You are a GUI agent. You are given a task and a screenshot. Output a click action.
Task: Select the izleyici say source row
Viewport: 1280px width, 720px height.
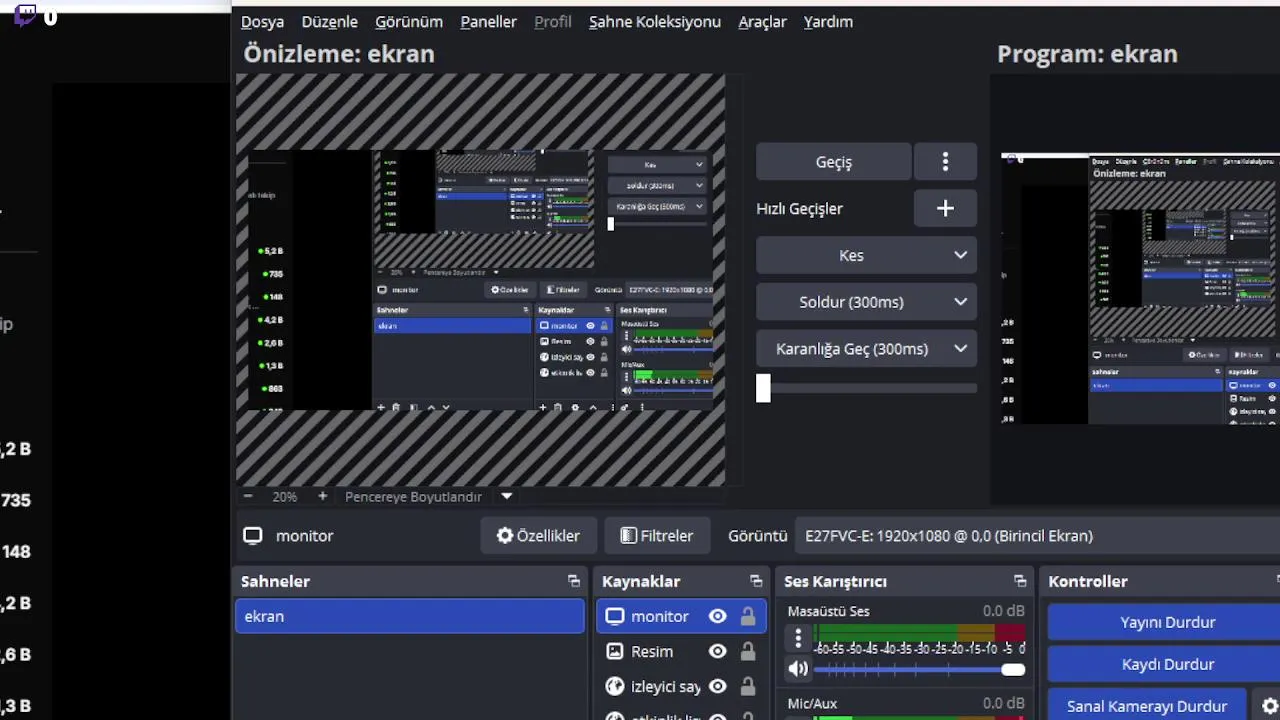pyautogui.click(x=682, y=687)
